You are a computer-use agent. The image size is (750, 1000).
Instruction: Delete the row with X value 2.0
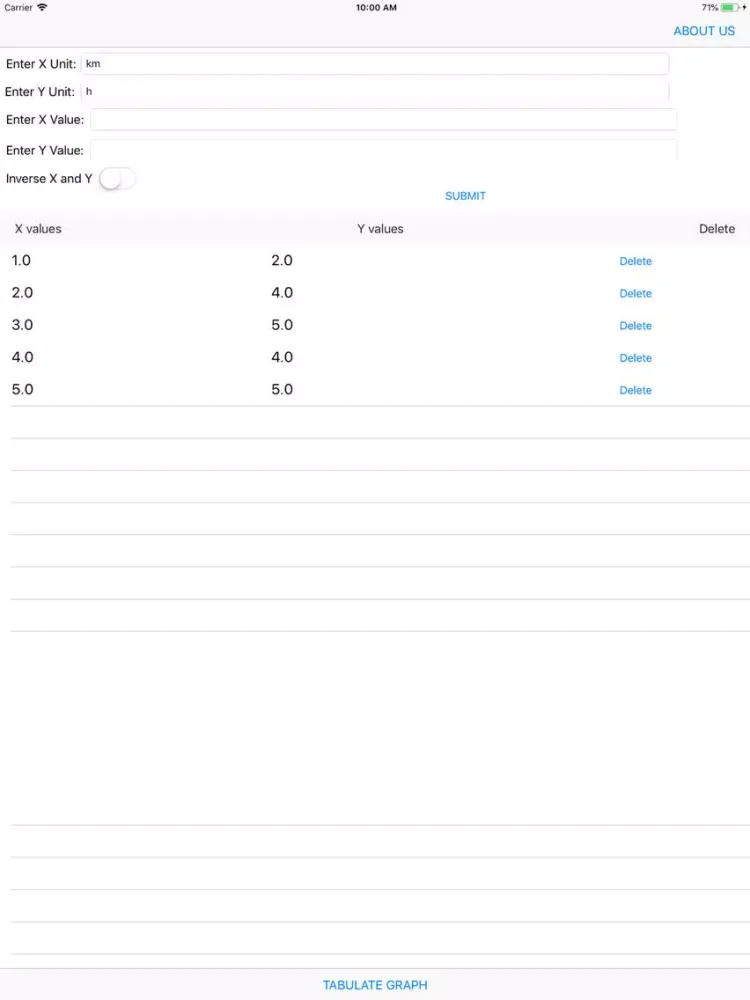click(x=635, y=293)
